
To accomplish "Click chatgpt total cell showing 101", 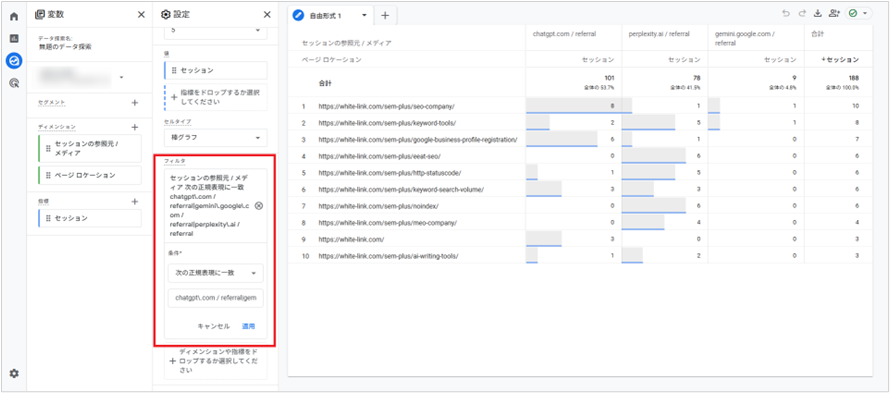I will coord(573,82).
